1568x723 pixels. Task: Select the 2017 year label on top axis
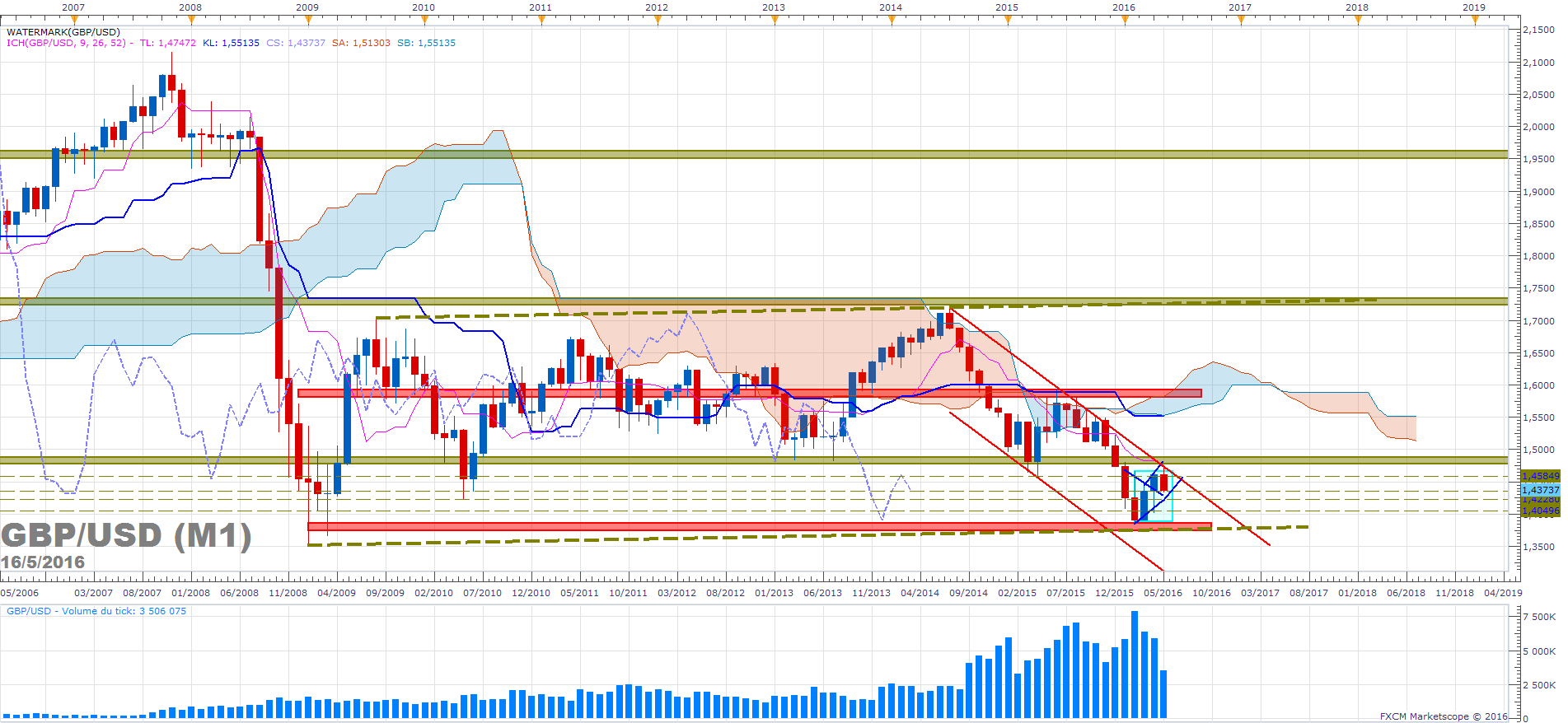(1240, 7)
